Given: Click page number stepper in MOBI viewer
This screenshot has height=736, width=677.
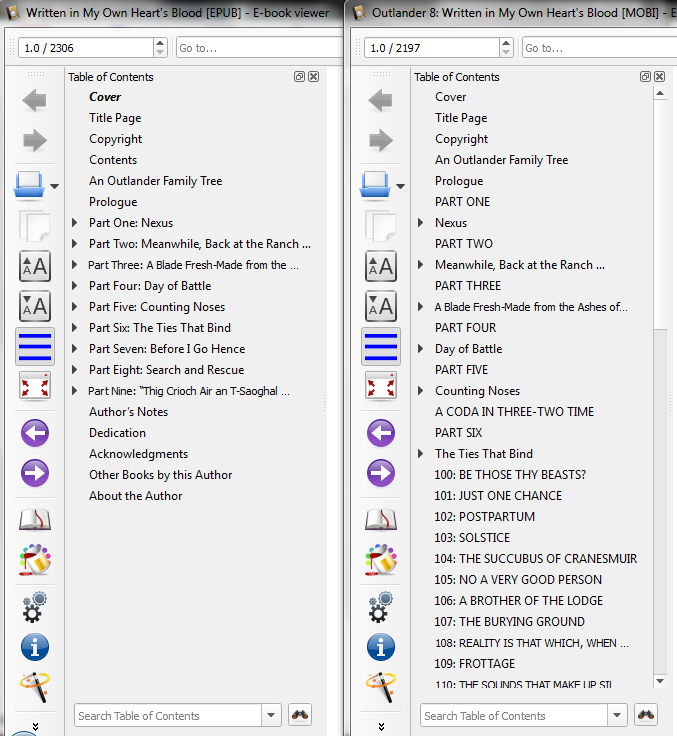Looking at the screenshot, I should 506,48.
